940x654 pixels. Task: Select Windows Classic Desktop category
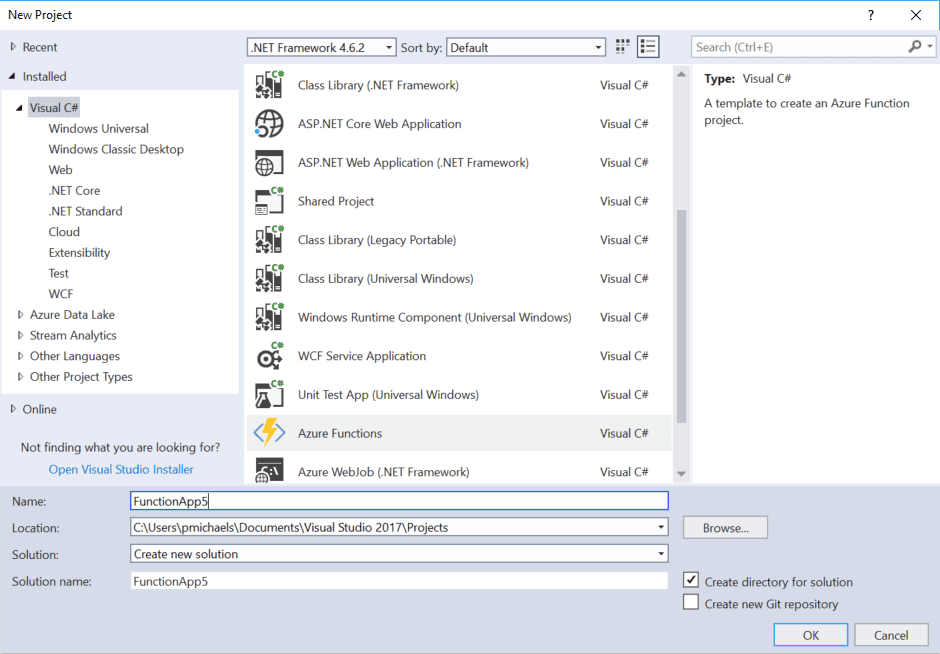pos(116,149)
